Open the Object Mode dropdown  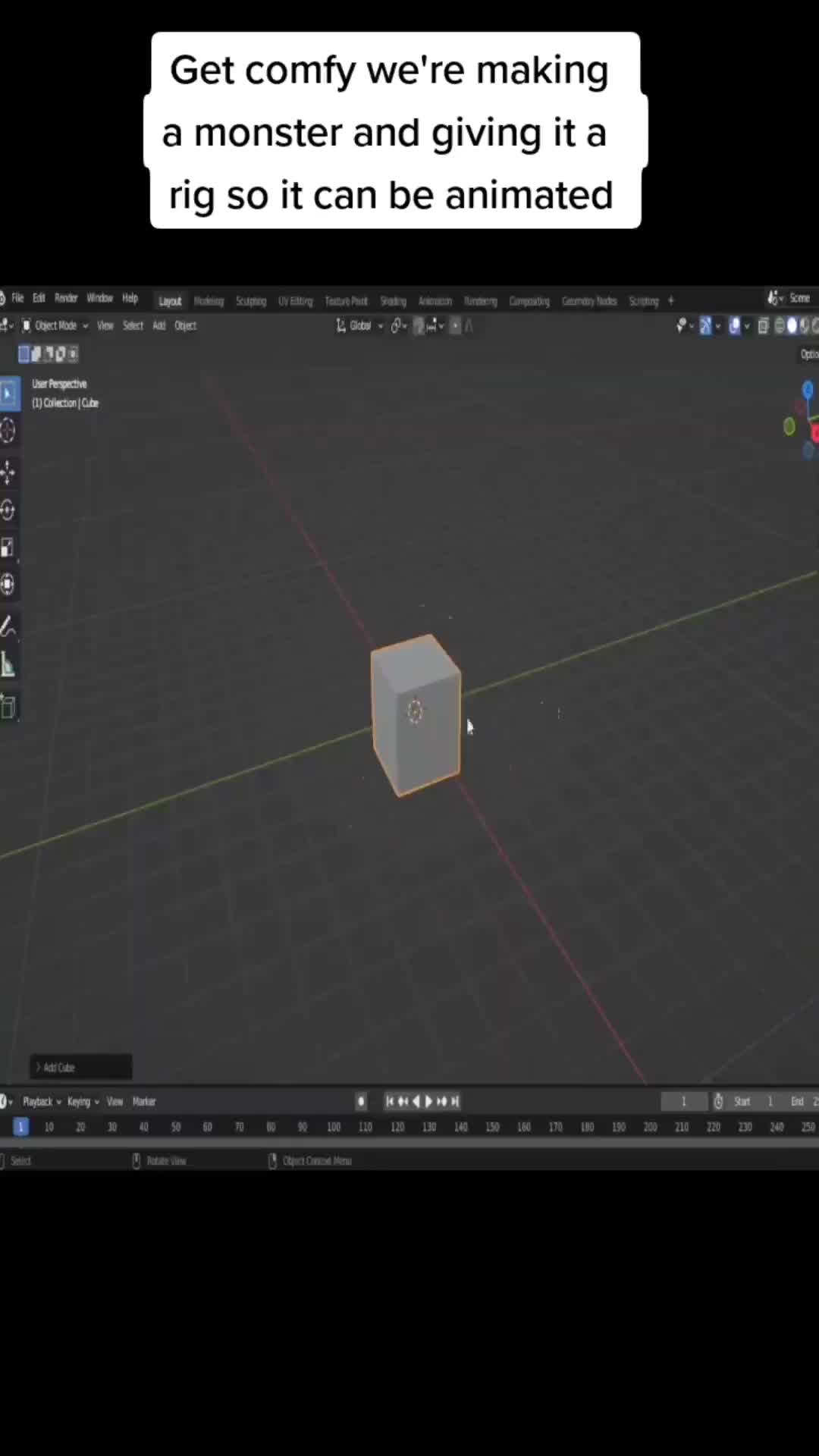(x=55, y=325)
